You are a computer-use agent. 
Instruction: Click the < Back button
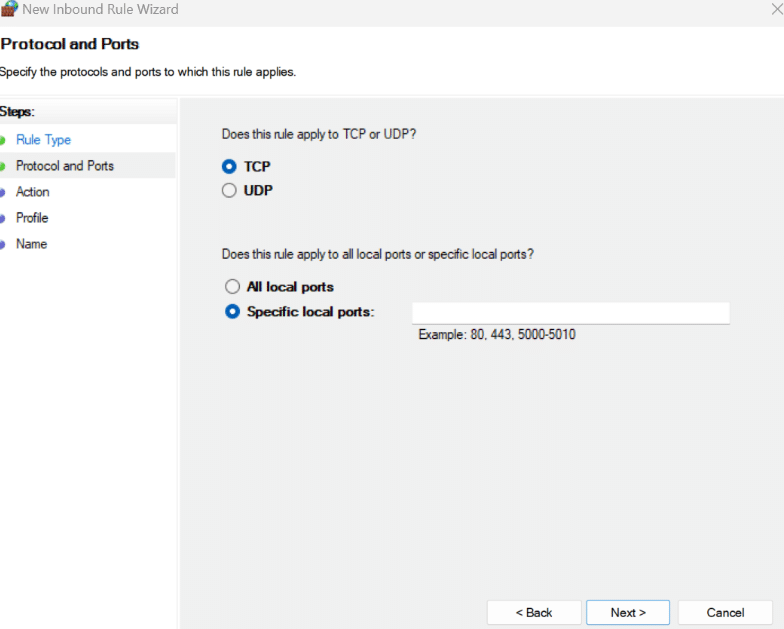pyautogui.click(x=534, y=612)
